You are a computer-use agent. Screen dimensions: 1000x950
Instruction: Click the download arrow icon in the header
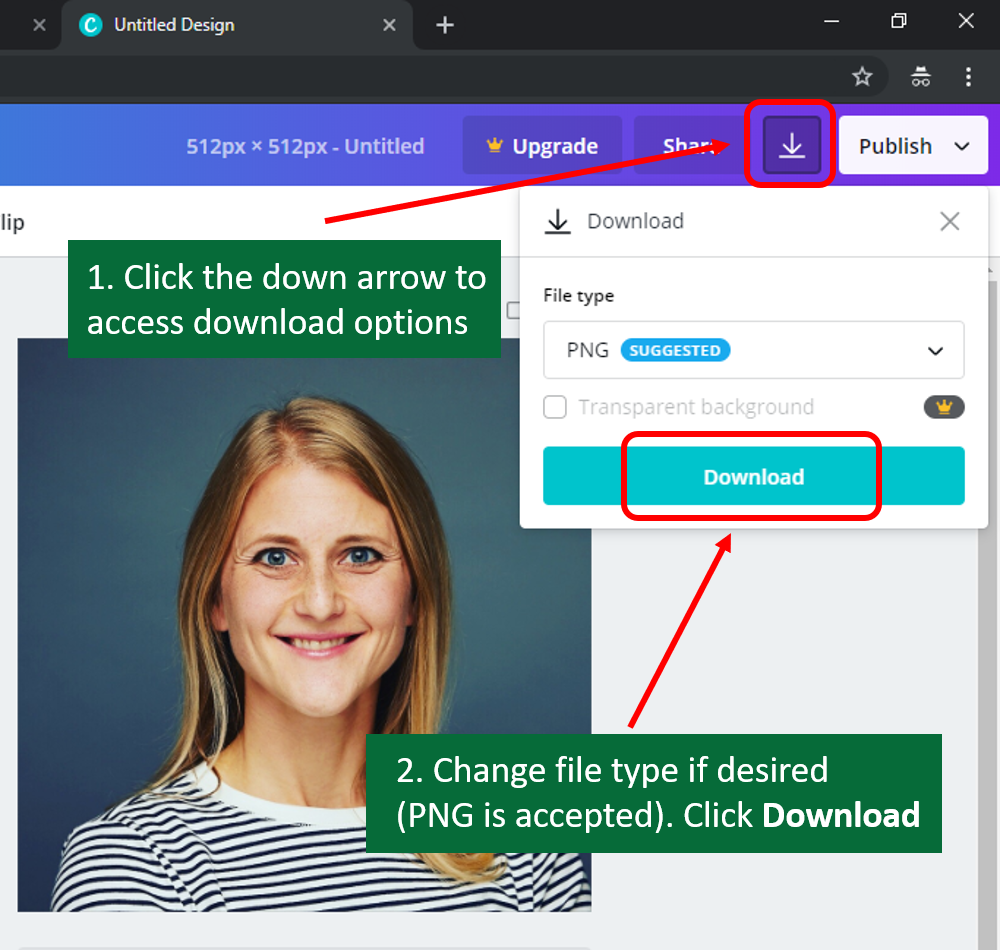792,146
